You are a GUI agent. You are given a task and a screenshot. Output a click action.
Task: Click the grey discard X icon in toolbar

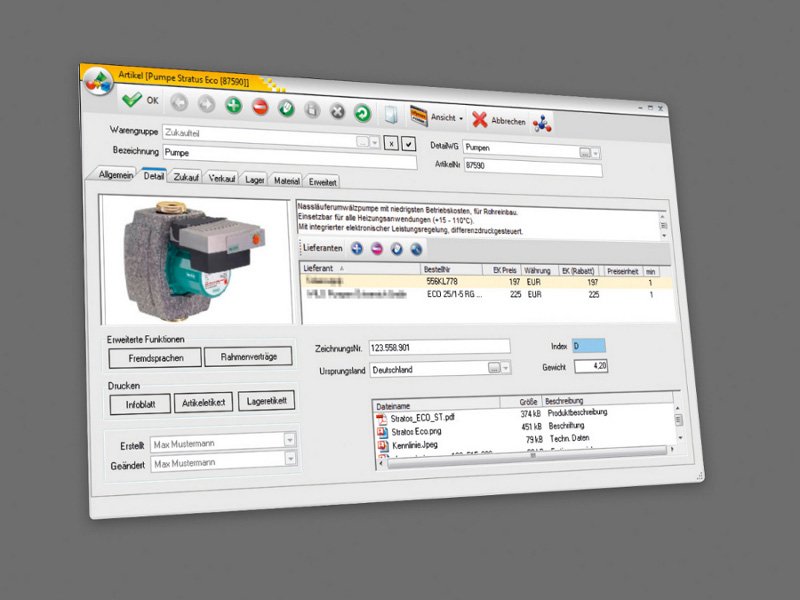[337, 111]
